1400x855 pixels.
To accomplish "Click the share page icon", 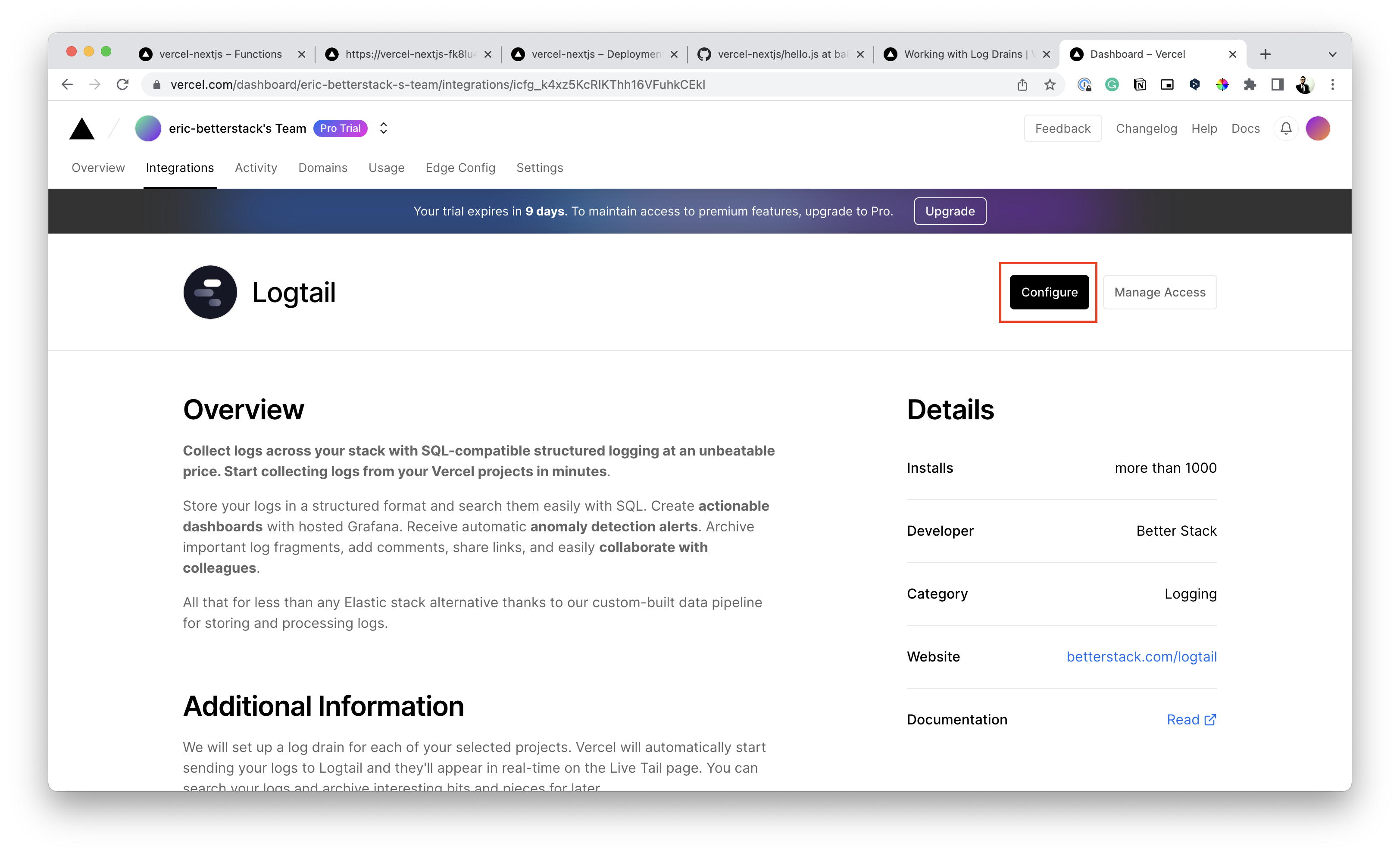I will pyautogui.click(x=1022, y=84).
